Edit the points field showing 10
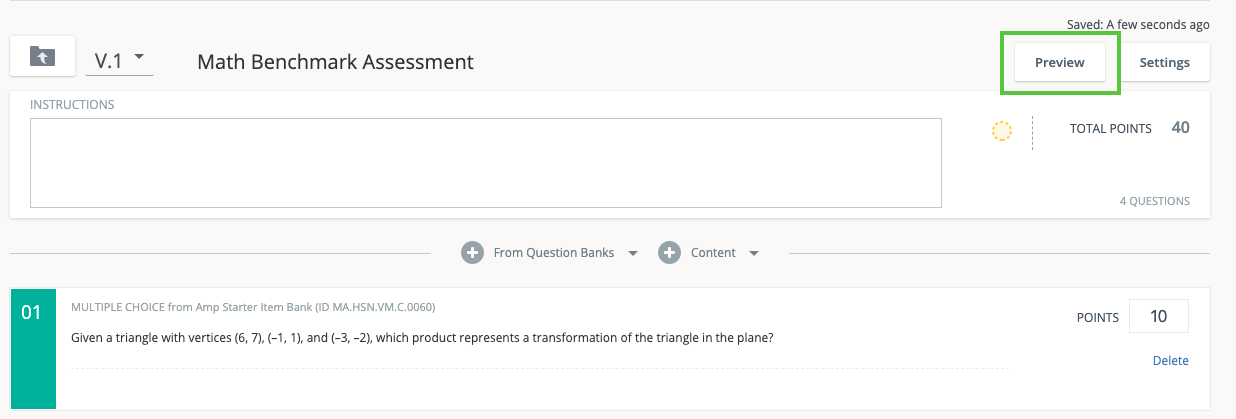Image resolution: width=1236 pixels, height=419 pixels. (1158, 317)
